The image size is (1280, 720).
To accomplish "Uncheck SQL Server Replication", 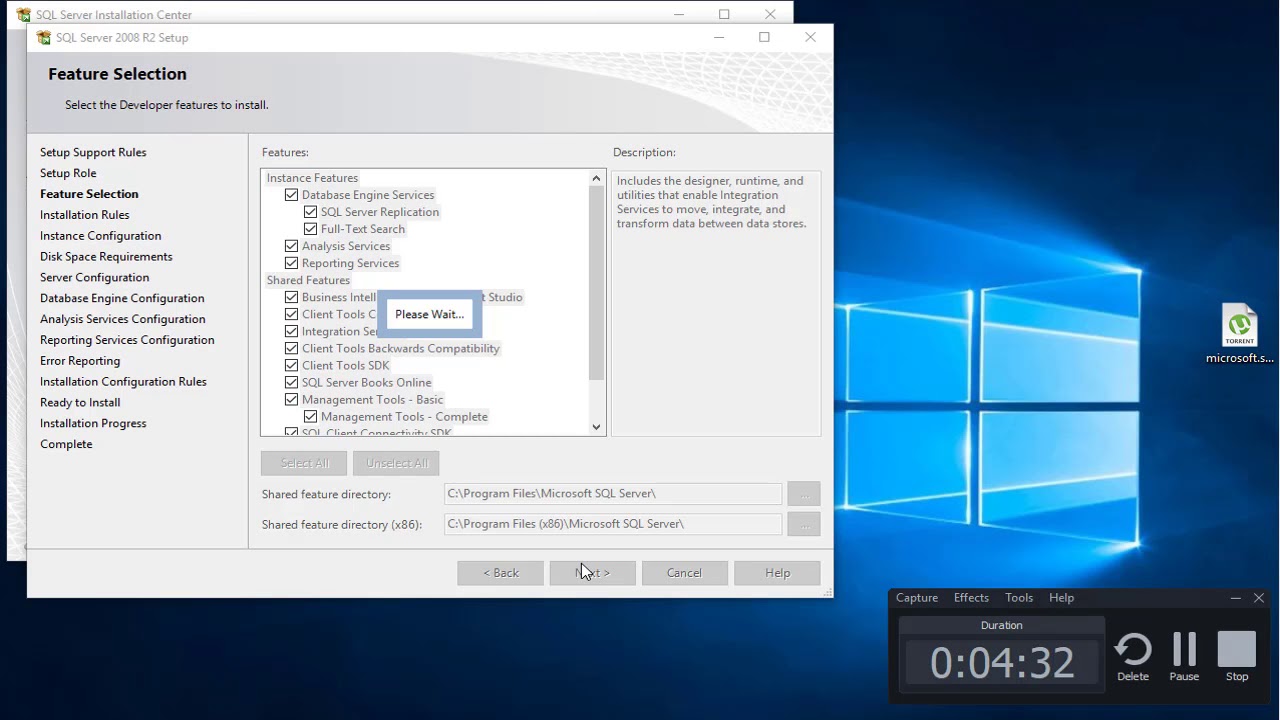I will (310, 212).
